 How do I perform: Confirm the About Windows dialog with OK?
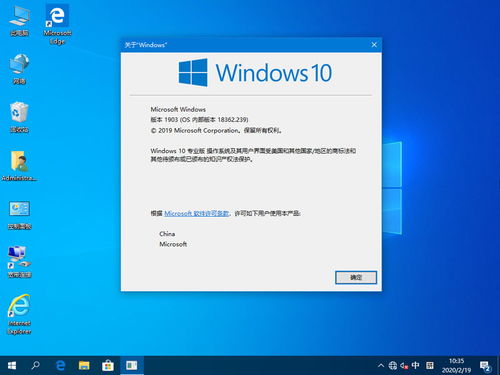pyautogui.click(x=356, y=277)
